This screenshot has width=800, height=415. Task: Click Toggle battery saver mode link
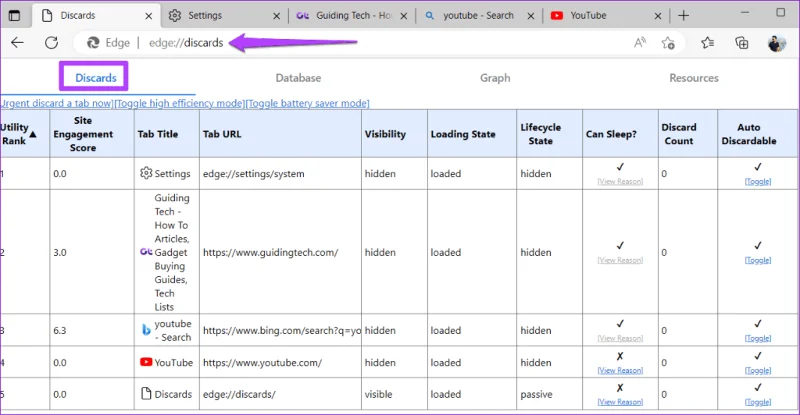click(308, 103)
